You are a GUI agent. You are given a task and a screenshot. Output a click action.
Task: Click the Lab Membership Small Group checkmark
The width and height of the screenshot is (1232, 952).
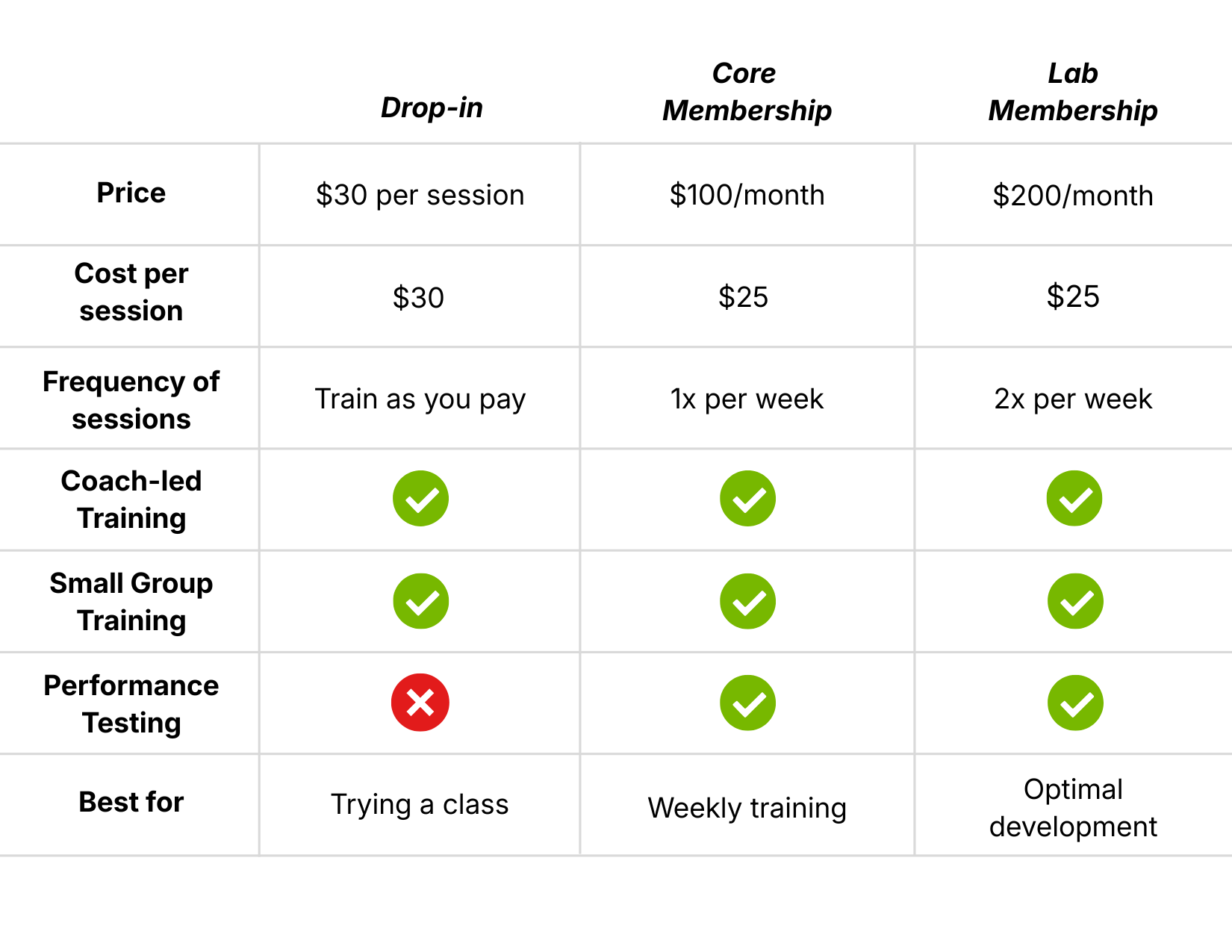pyautogui.click(x=1075, y=601)
